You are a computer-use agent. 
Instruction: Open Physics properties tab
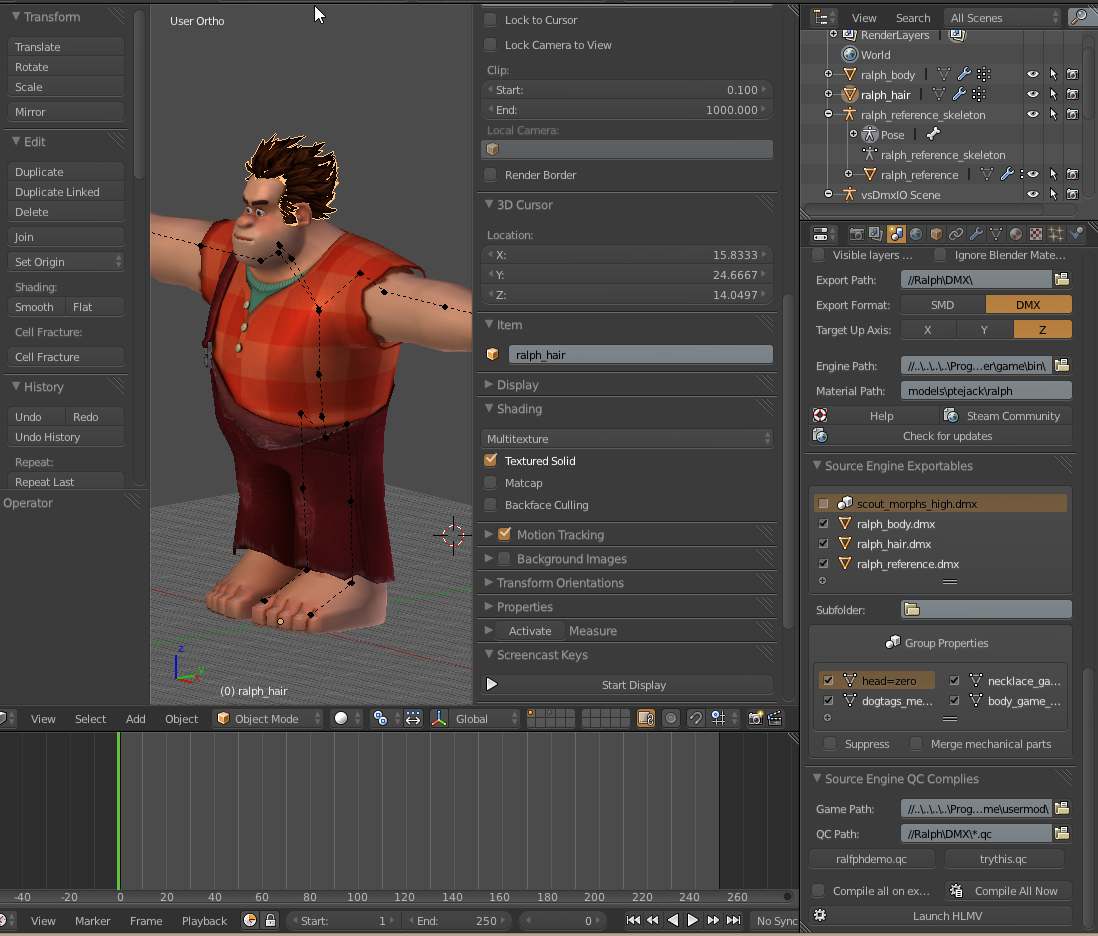[x=1076, y=234]
